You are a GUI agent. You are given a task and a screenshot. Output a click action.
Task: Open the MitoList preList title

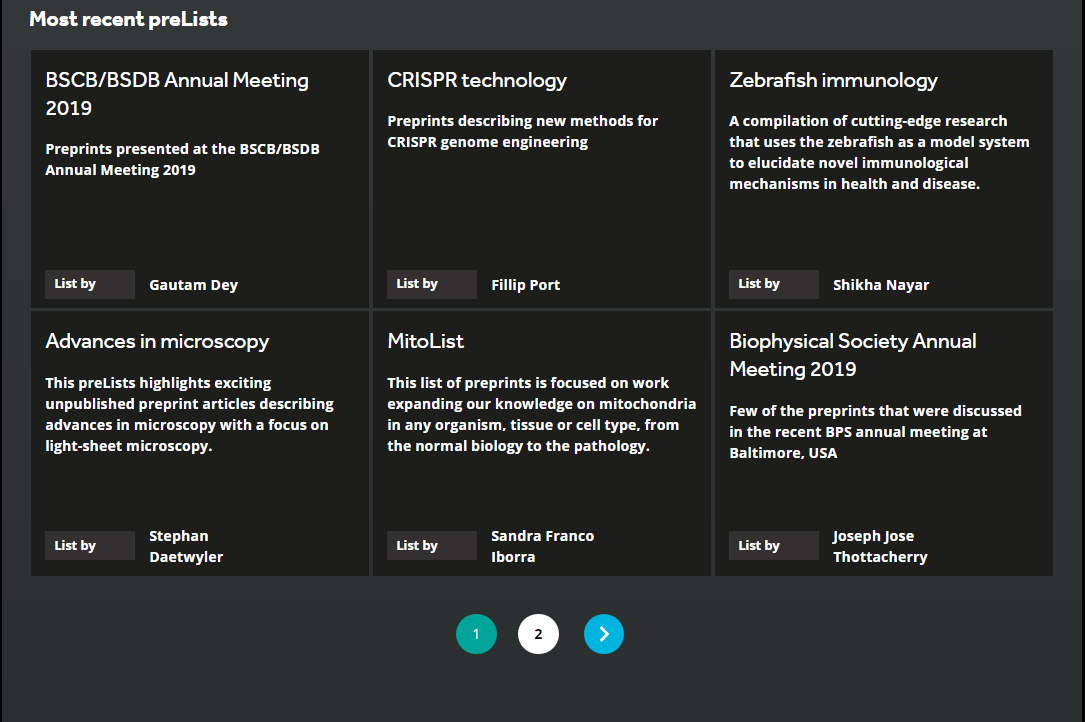coord(426,341)
